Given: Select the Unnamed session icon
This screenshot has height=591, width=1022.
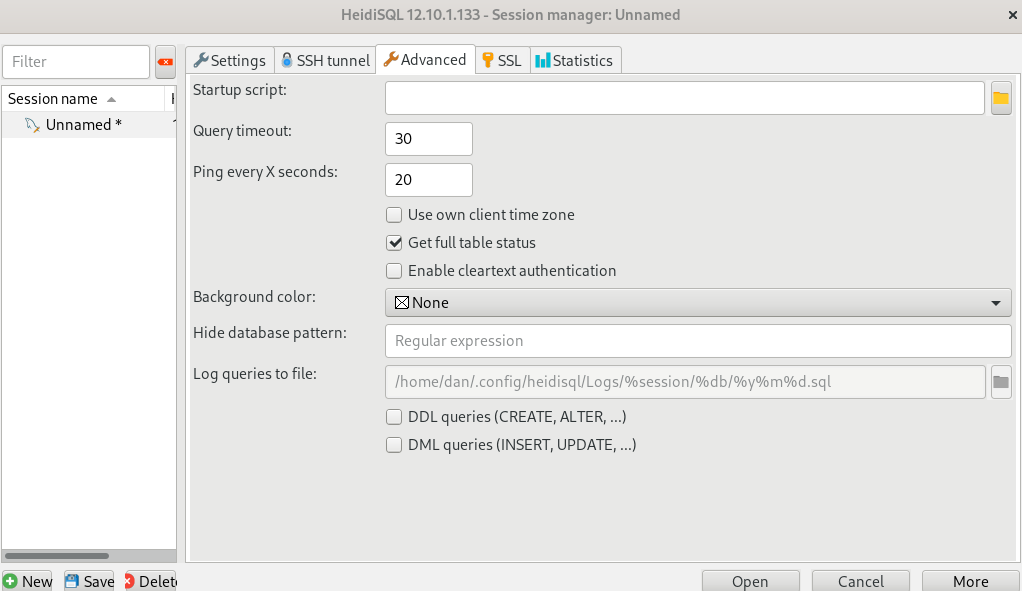Looking at the screenshot, I should pyautogui.click(x=32, y=124).
